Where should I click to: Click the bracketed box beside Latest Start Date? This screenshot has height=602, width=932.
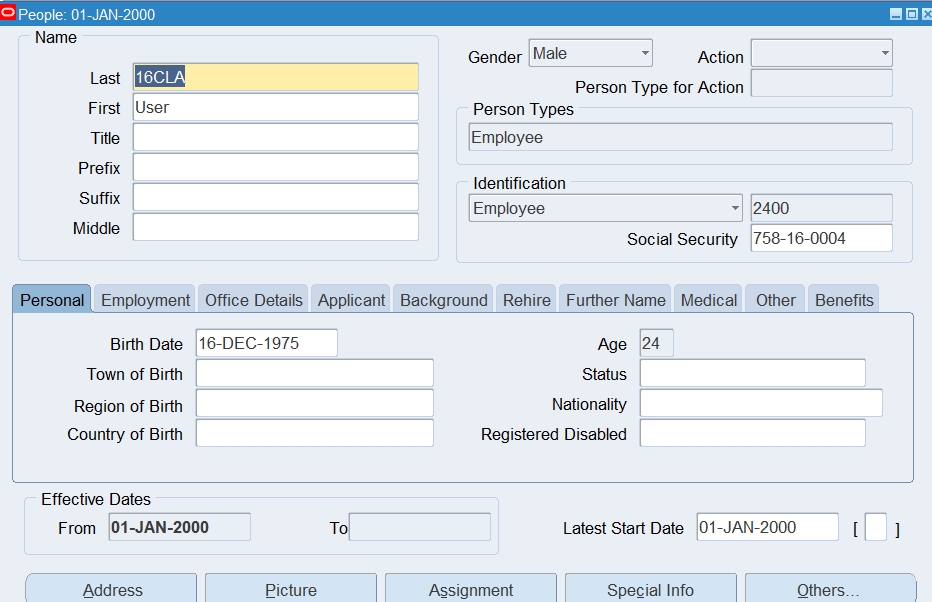point(875,528)
